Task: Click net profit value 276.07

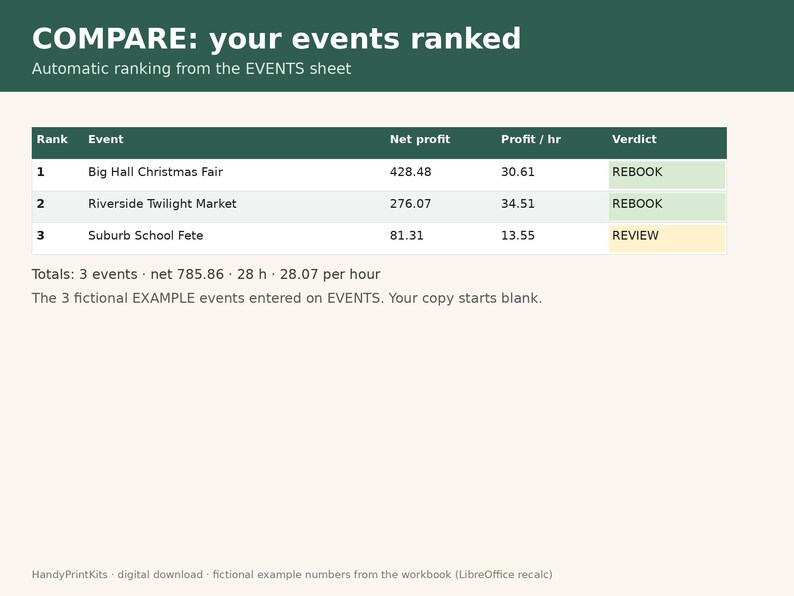Action: point(410,204)
